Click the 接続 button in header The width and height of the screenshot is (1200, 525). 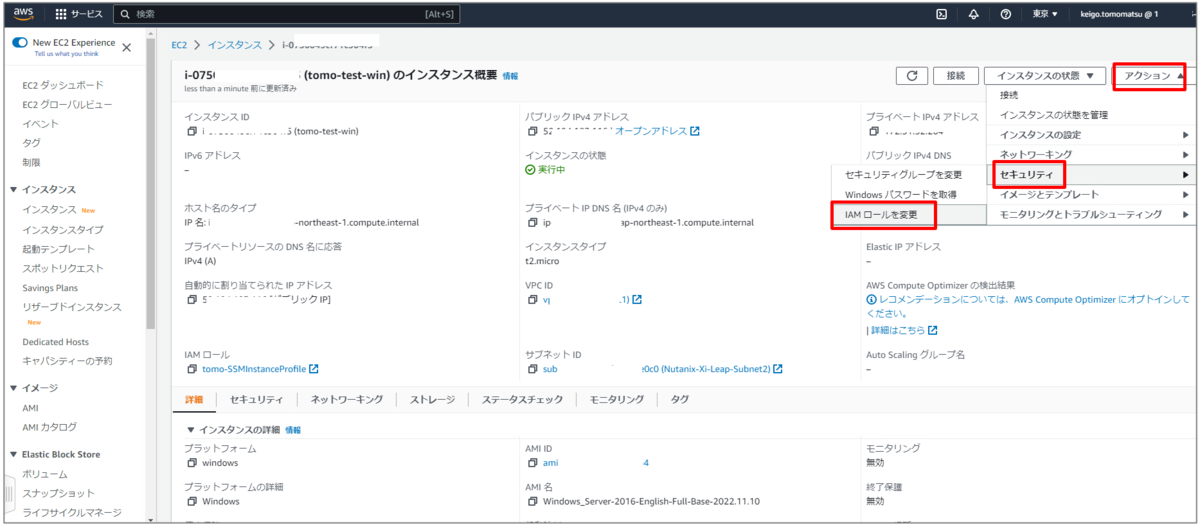pos(955,76)
